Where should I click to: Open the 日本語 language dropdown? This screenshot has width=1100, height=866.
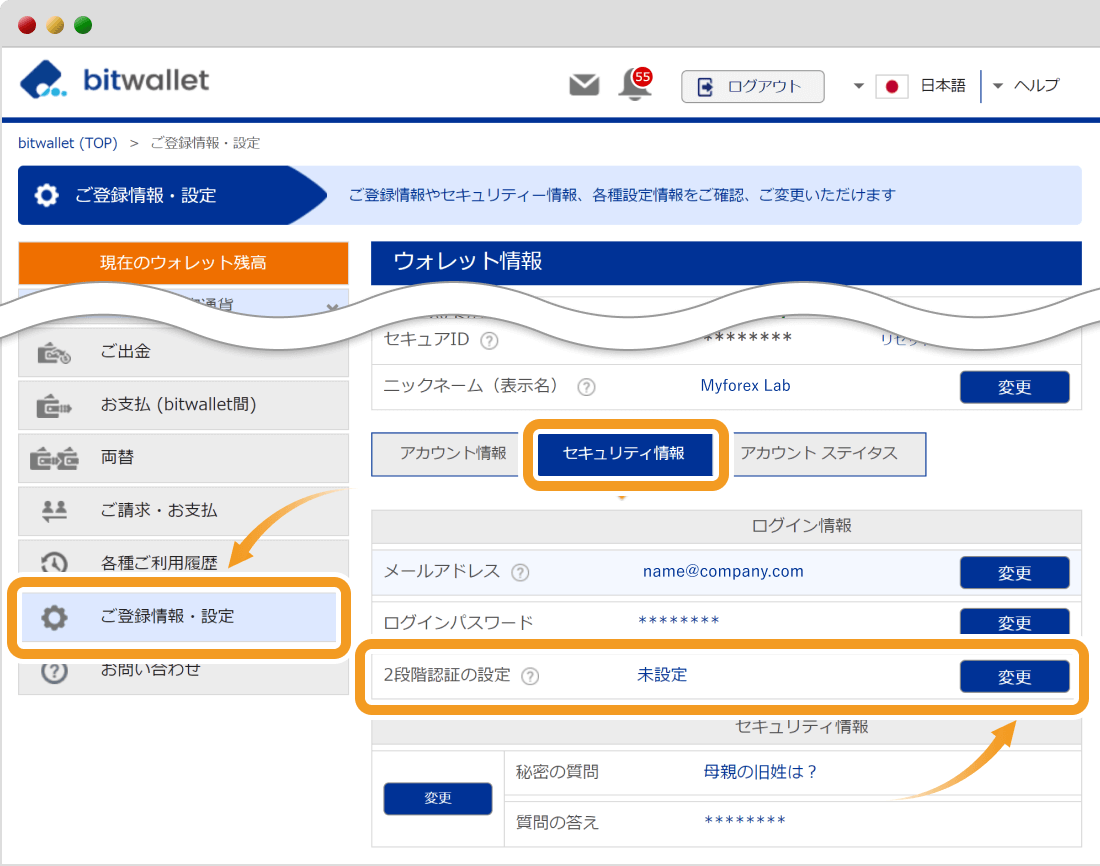[942, 86]
